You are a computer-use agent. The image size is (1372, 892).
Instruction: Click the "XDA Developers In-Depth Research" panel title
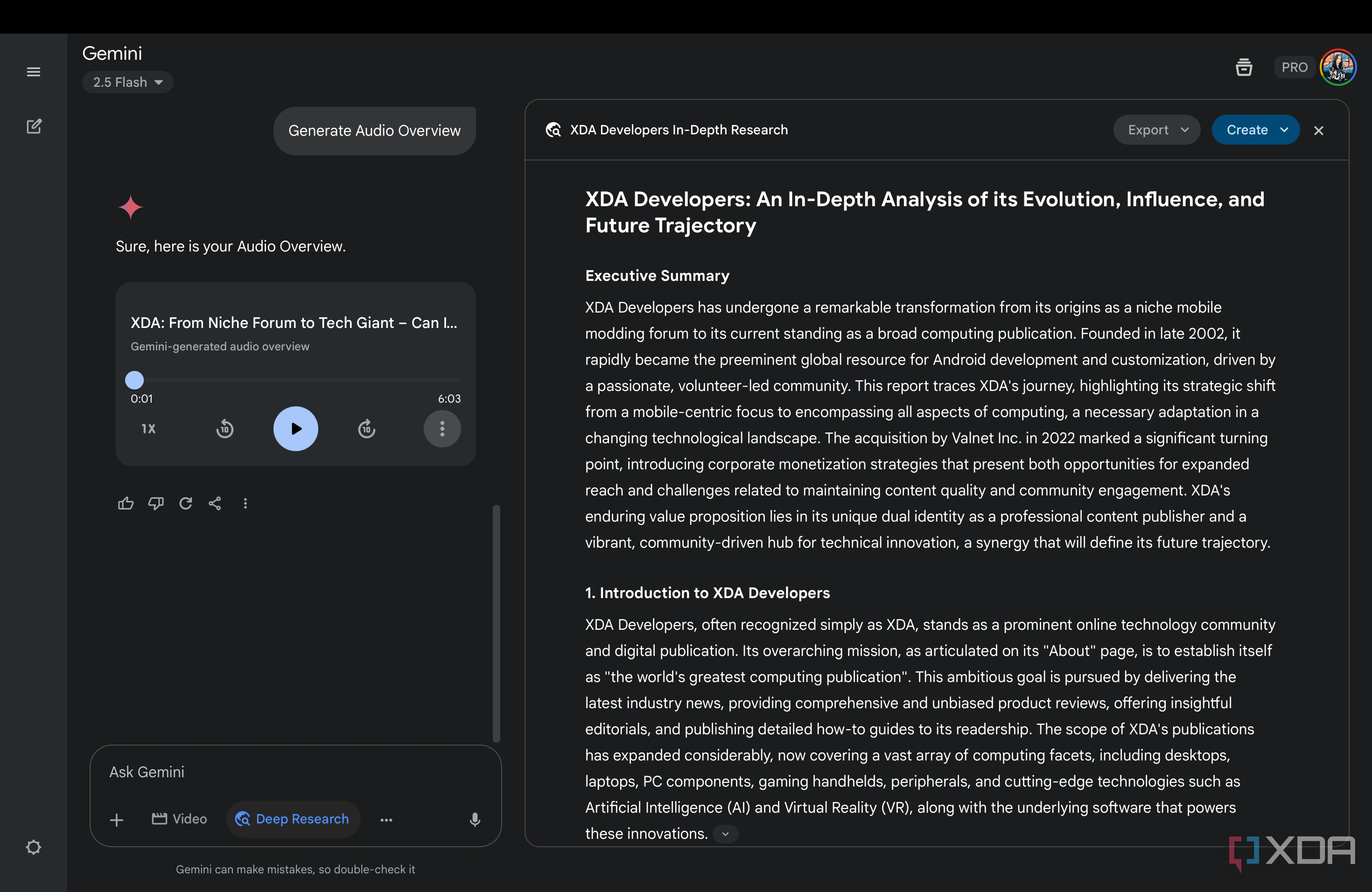pyautogui.click(x=679, y=130)
